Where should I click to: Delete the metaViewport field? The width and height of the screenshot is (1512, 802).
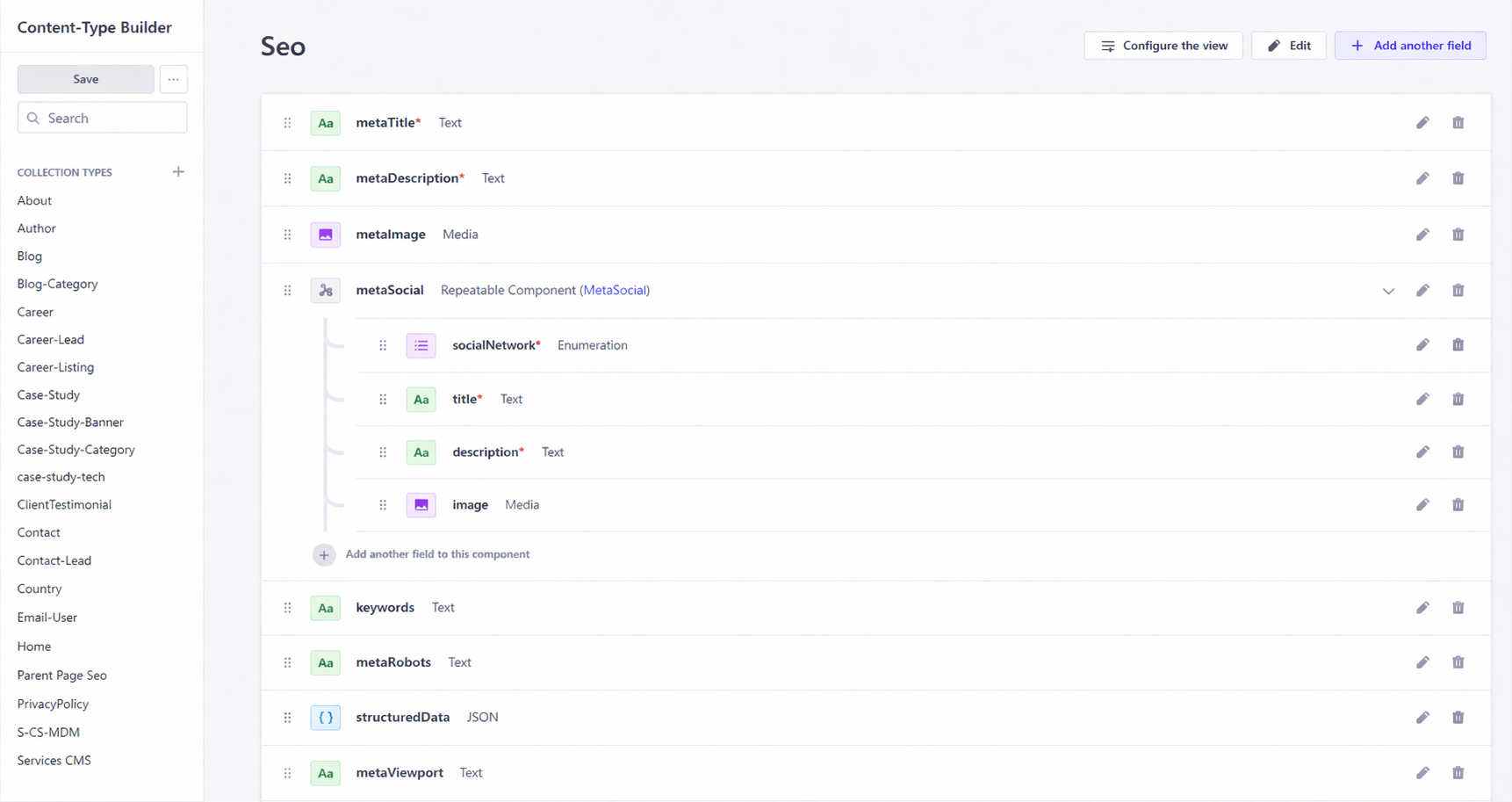1458,773
